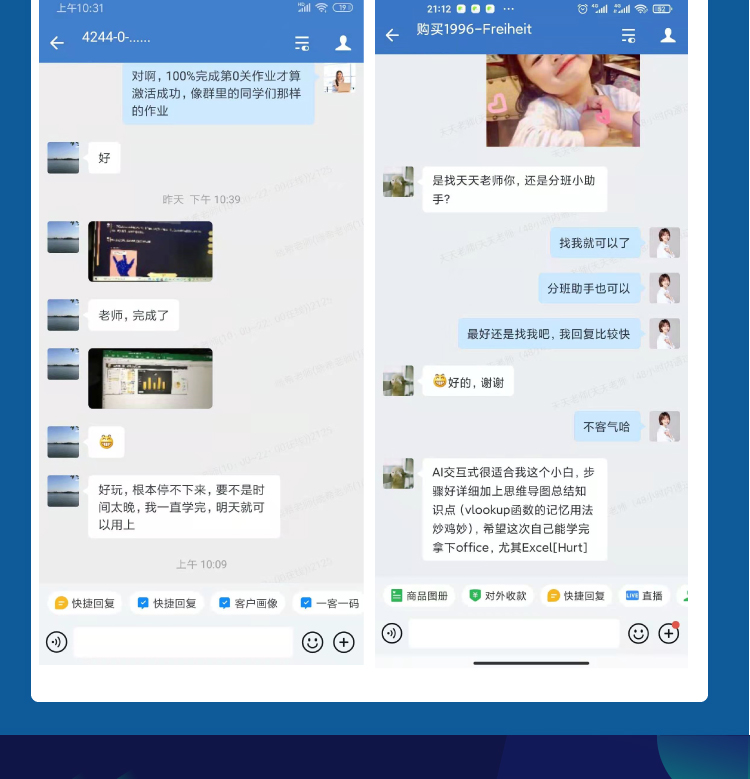750x779 pixels.
Task: Open emoji picker in right chat
Action: [x=638, y=634]
